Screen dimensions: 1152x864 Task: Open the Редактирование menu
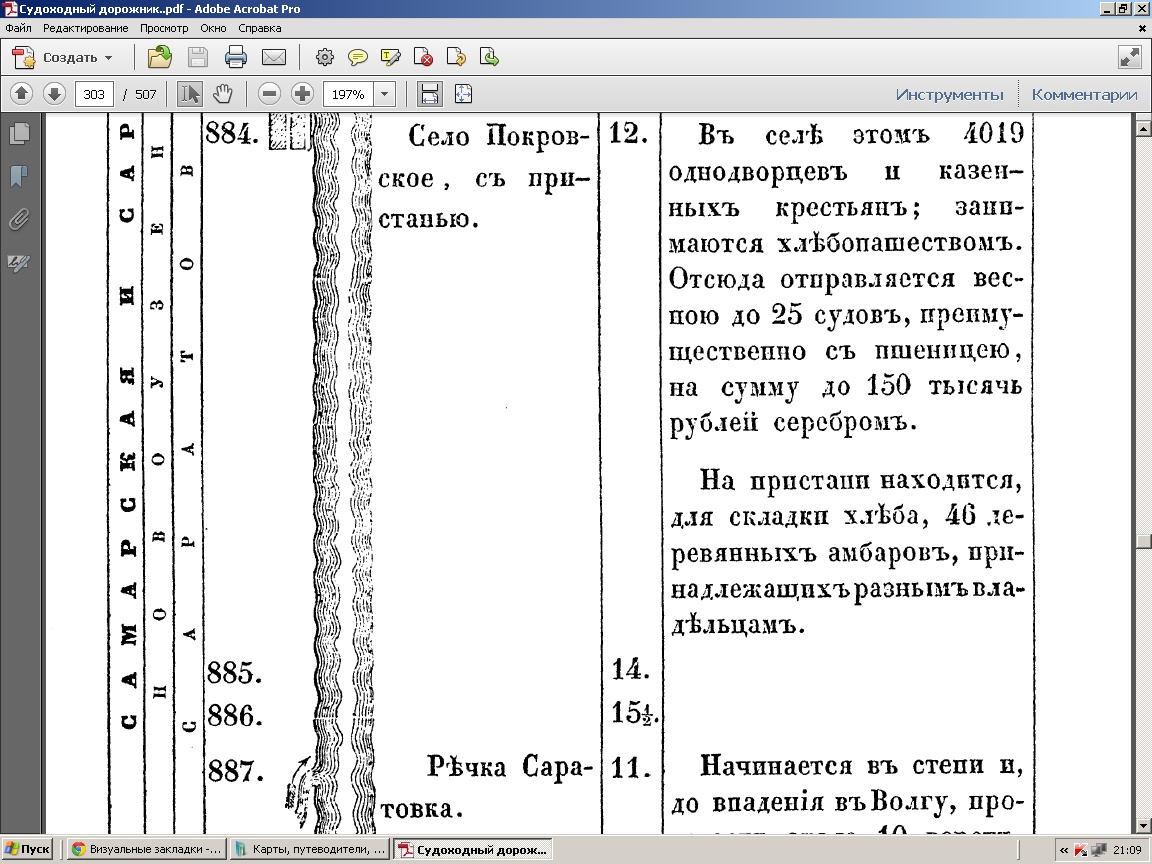(x=85, y=28)
